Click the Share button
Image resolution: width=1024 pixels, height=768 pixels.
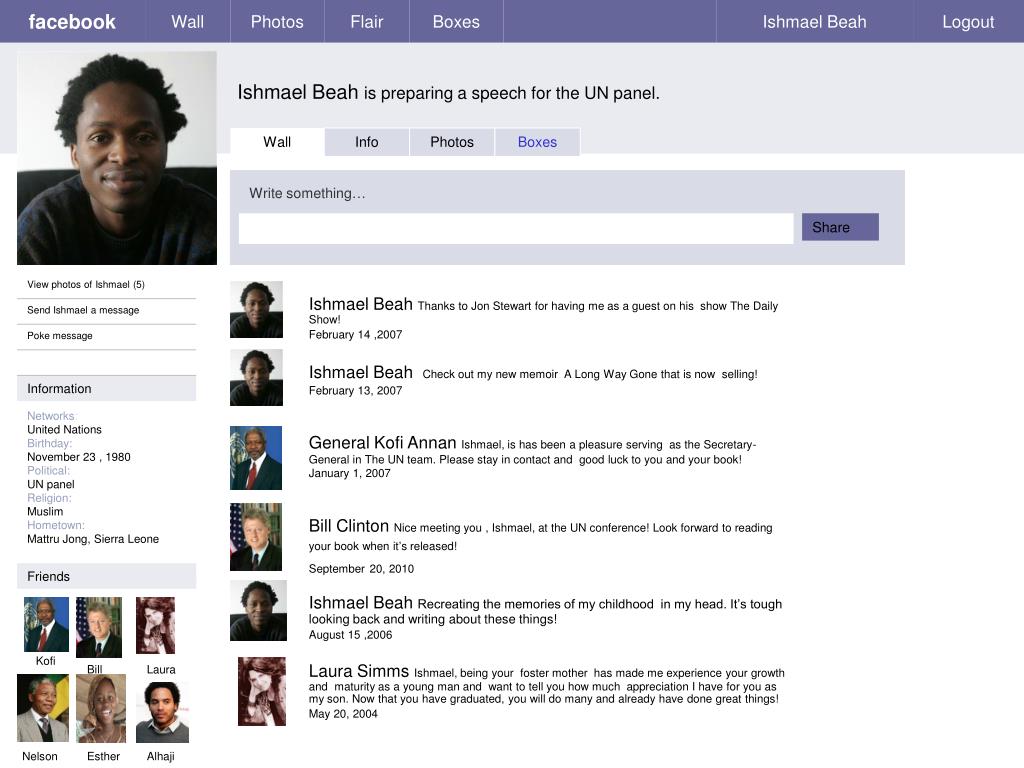tap(840, 227)
